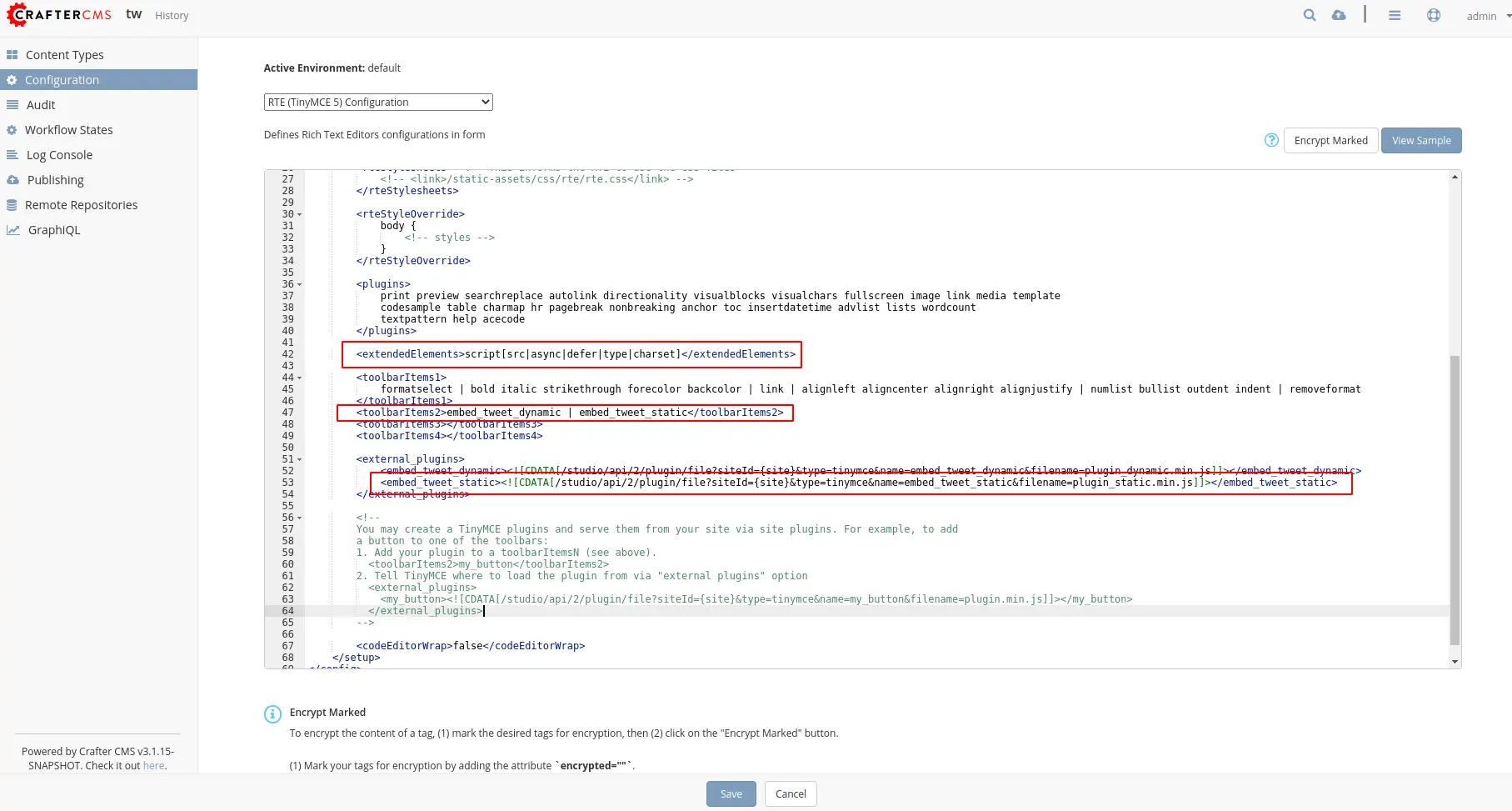Screen dimensions: 1512x811
Task: Click the code editor vertical scrollbar
Action: coord(1455,500)
